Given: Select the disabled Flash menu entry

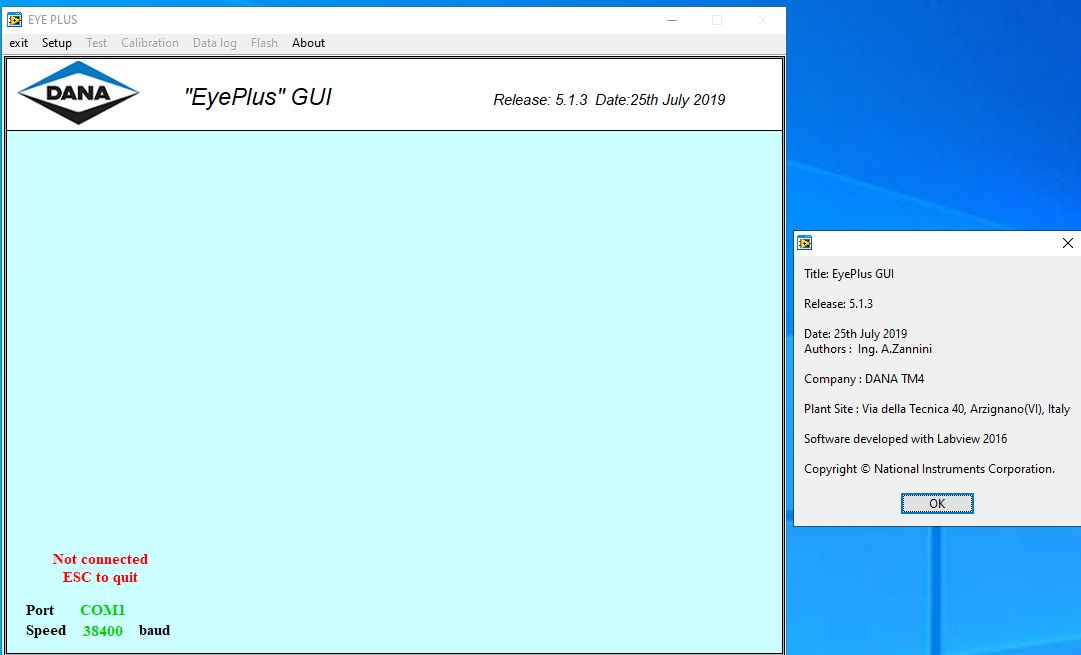Looking at the screenshot, I should 264,43.
